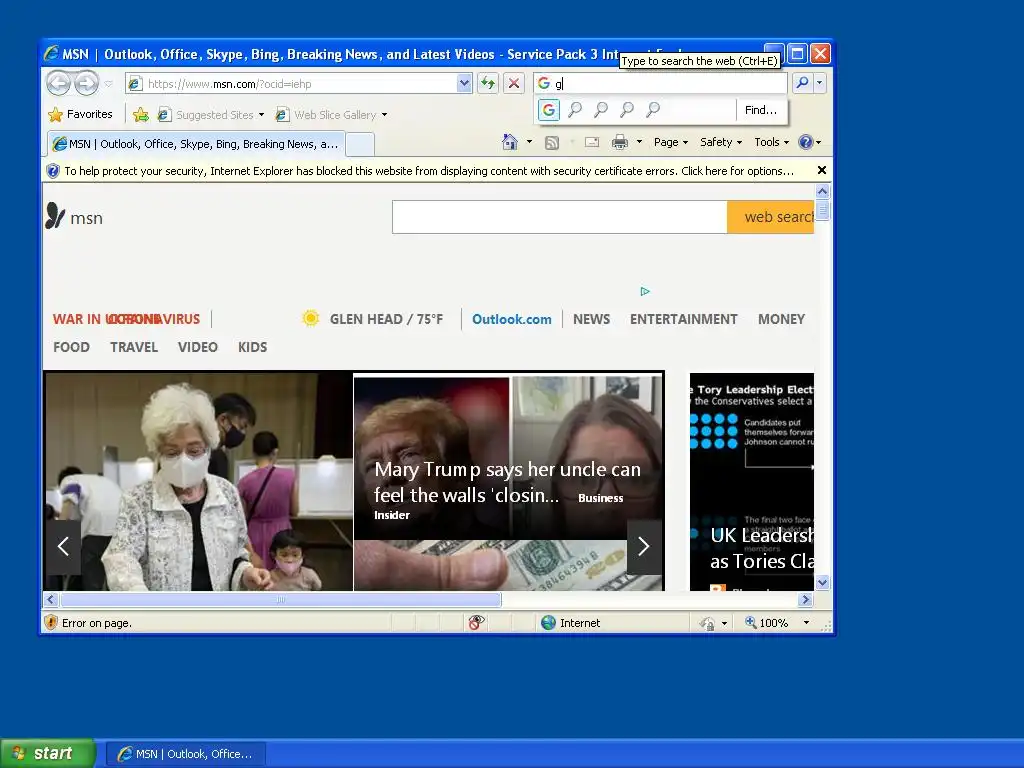Open the Safety menu
This screenshot has height=768, width=1024.
point(721,142)
